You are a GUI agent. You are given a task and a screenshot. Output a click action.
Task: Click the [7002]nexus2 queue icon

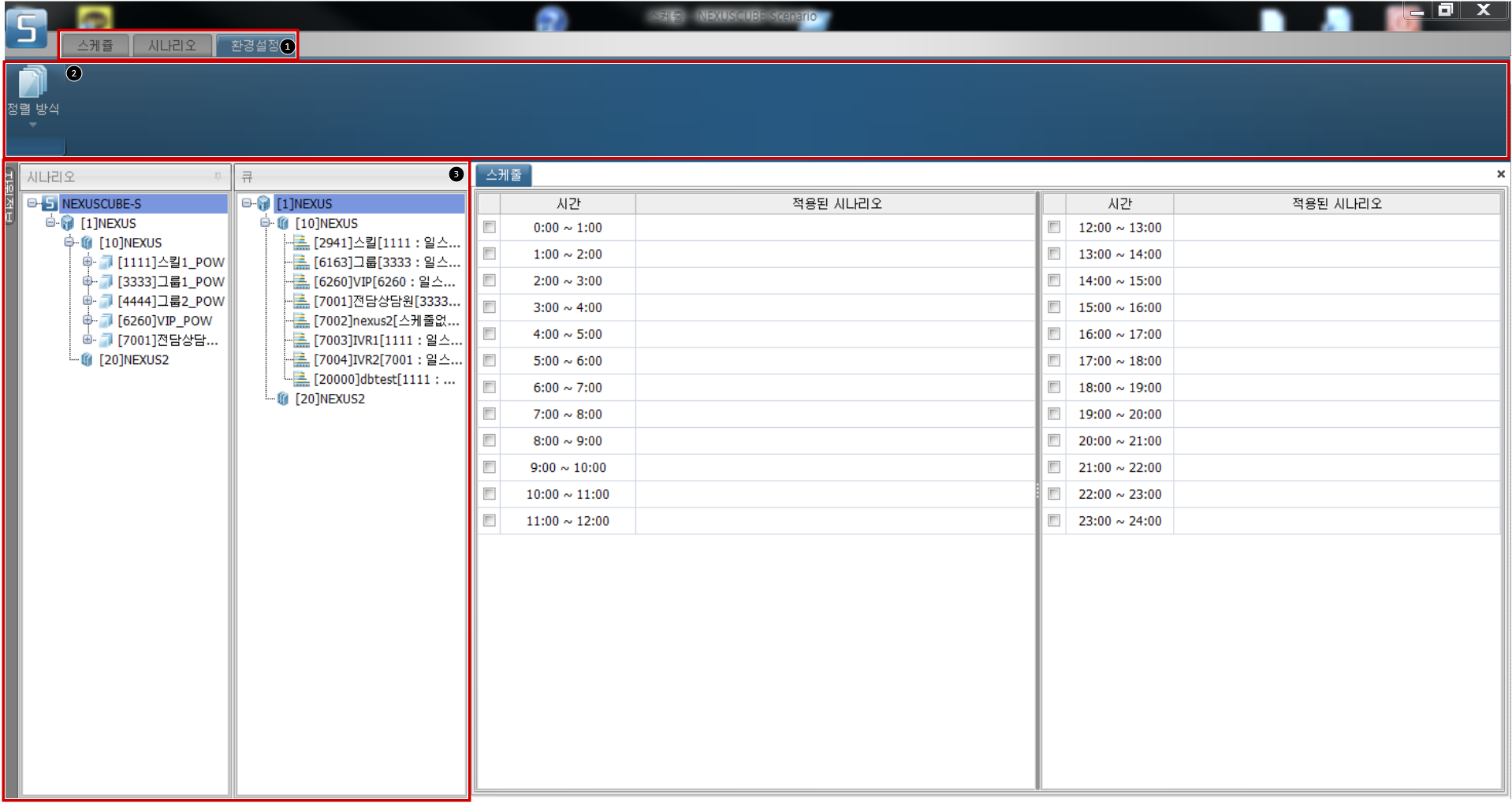(301, 321)
